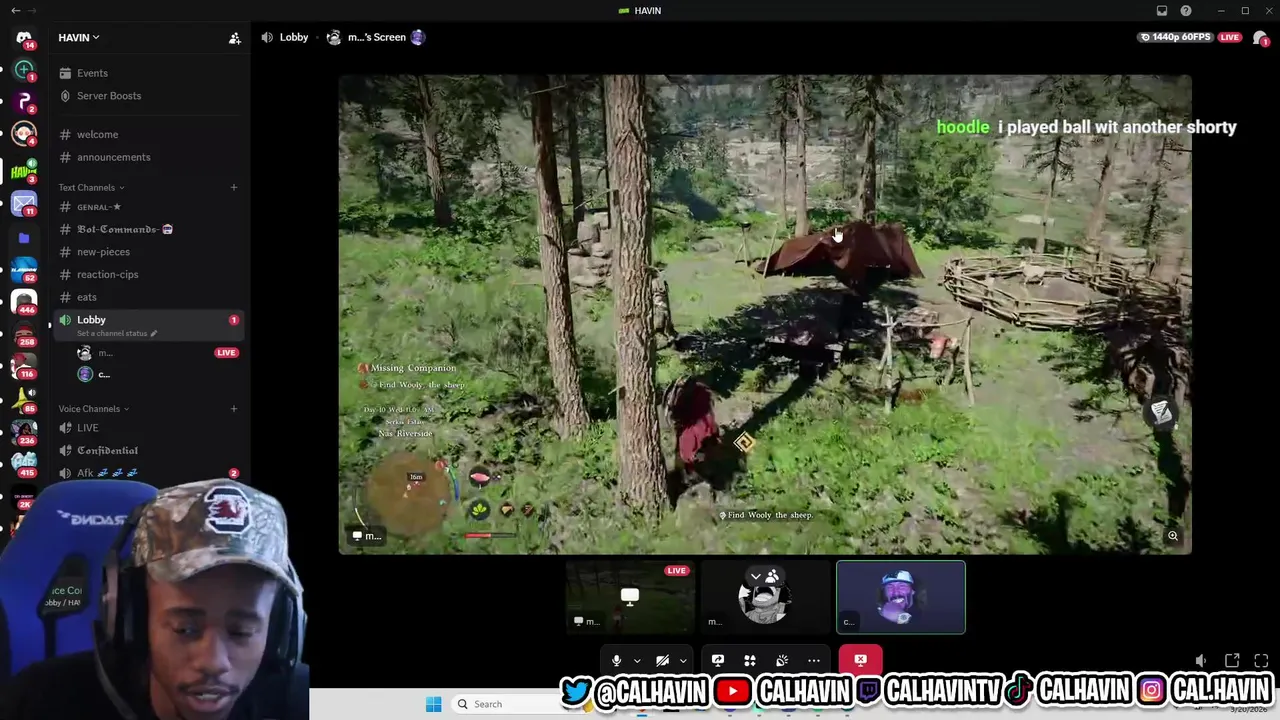
Task: Open Server Boosts
Action: 109,96
